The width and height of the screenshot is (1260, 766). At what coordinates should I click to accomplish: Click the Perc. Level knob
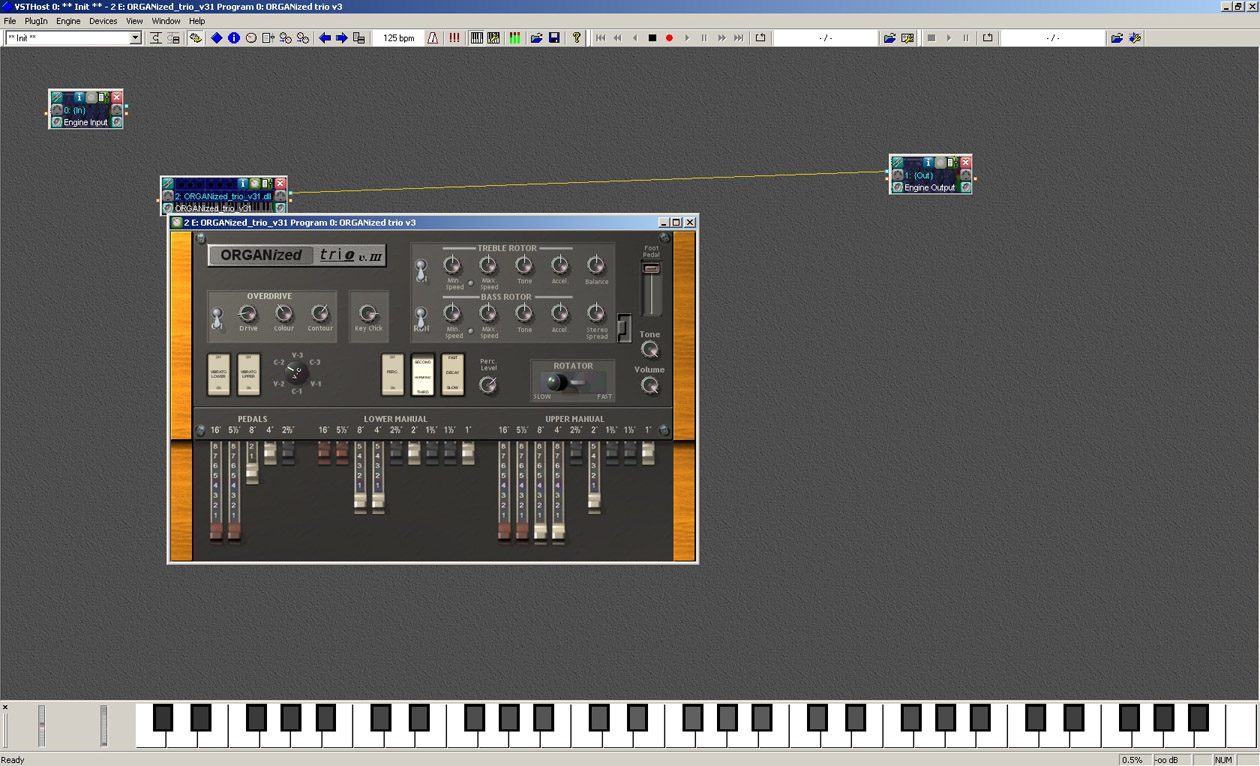point(488,384)
